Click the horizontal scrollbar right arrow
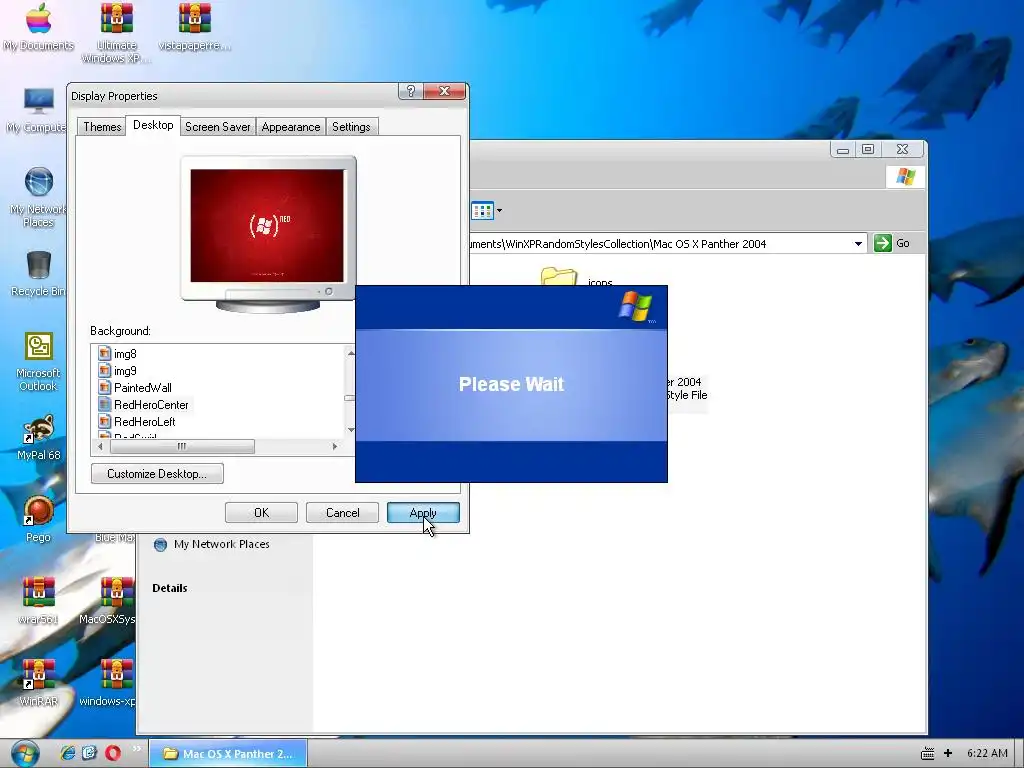This screenshot has width=1024, height=768. pos(334,447)
